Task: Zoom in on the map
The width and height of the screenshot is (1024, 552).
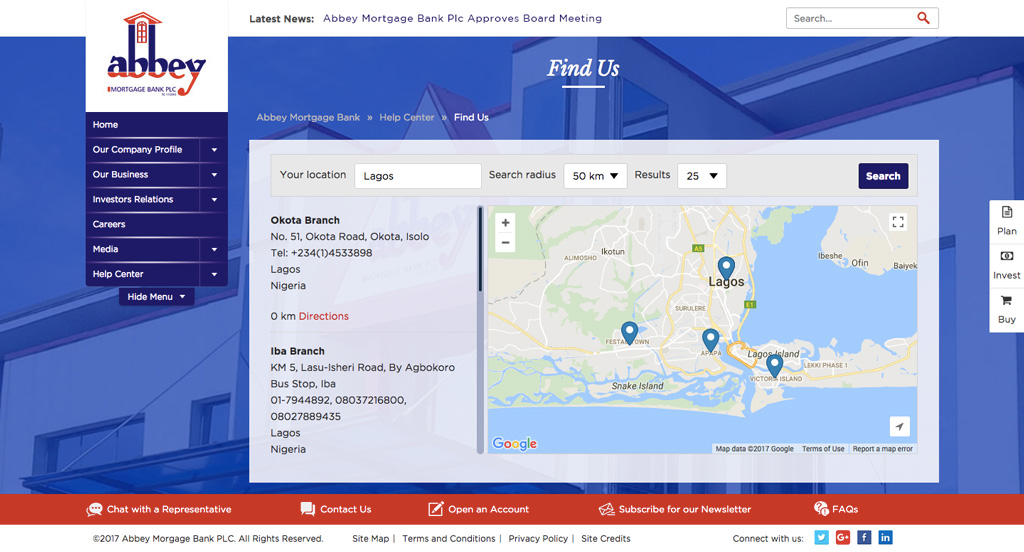Action: pyautogui.click(x=505, y=223)
